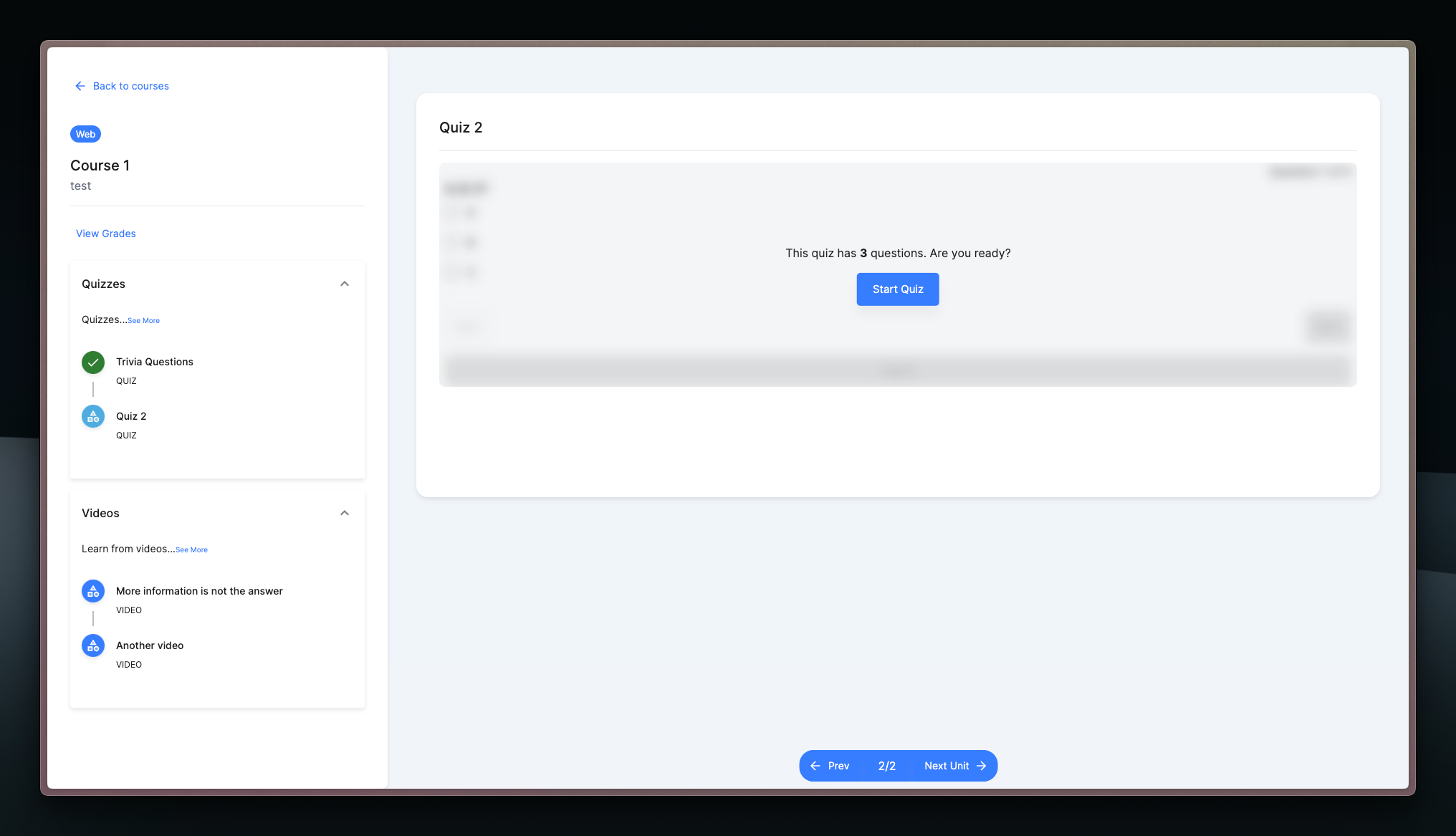Image resolution: width=1456 pixels, height=836 pixels.
Task: Click the right arrow icon in Next Unit
Action: point(982,766)
